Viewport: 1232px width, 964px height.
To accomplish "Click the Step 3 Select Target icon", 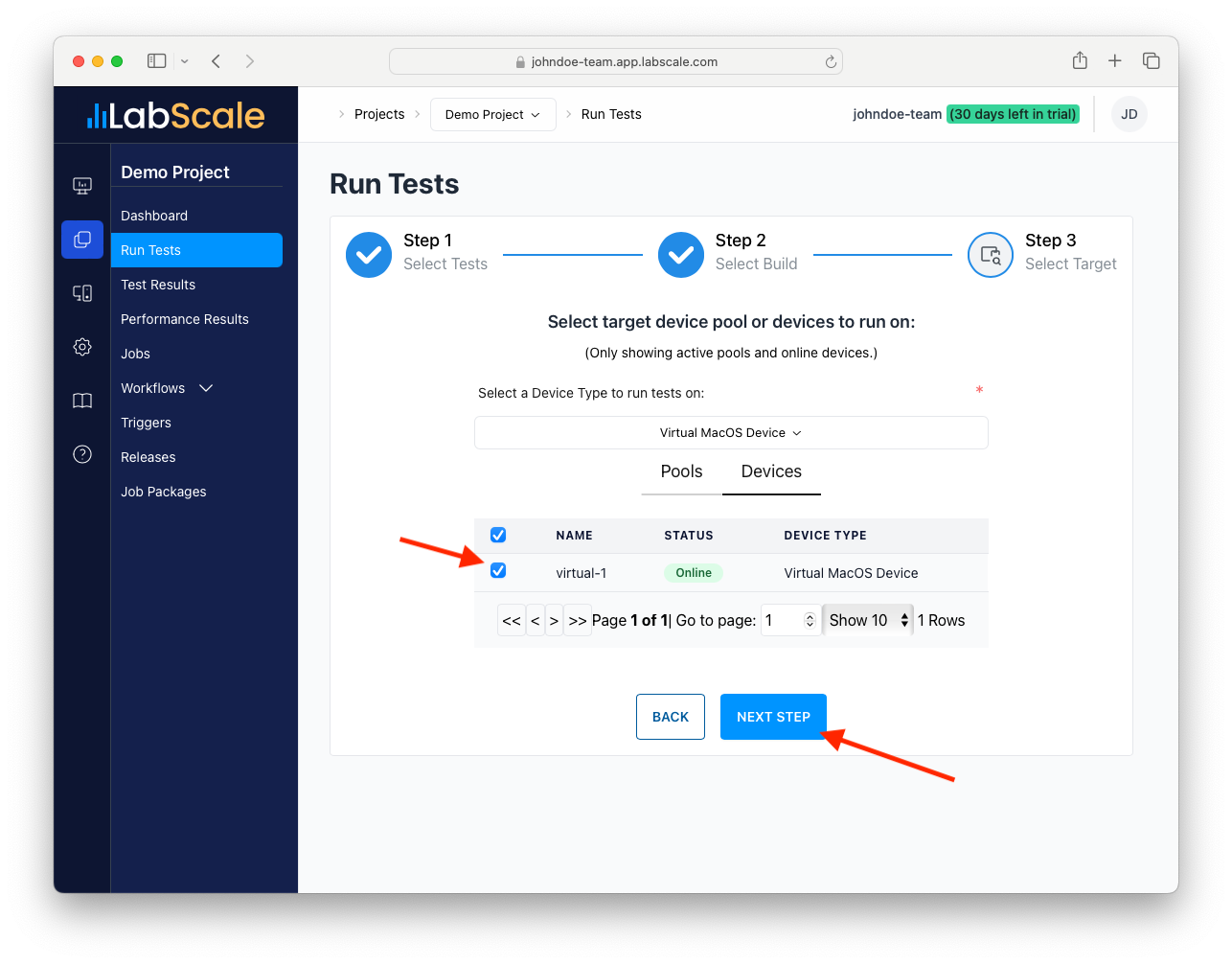I will (x=991, y=255).
